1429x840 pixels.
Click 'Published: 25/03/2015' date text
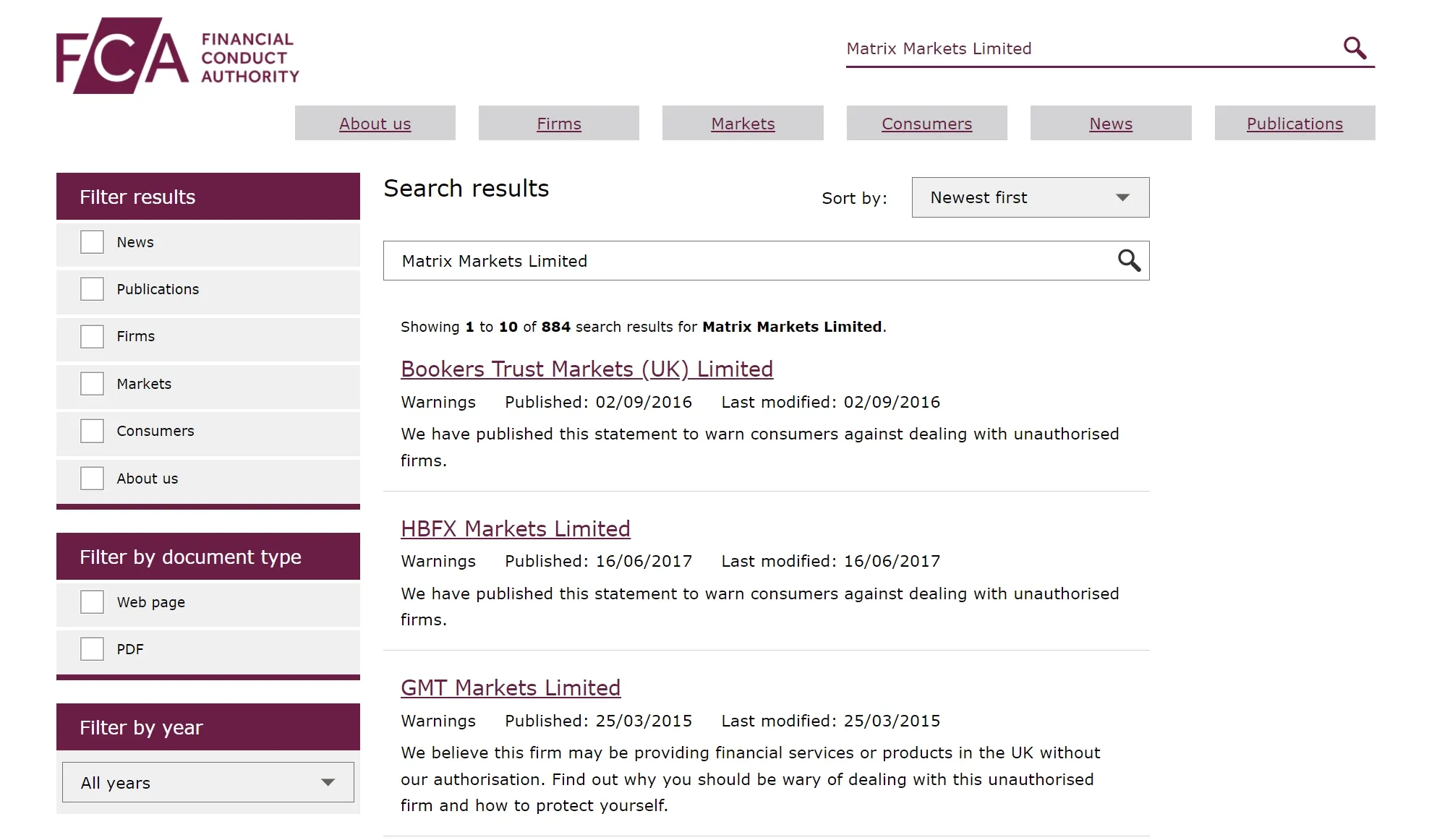click(598, 721)
